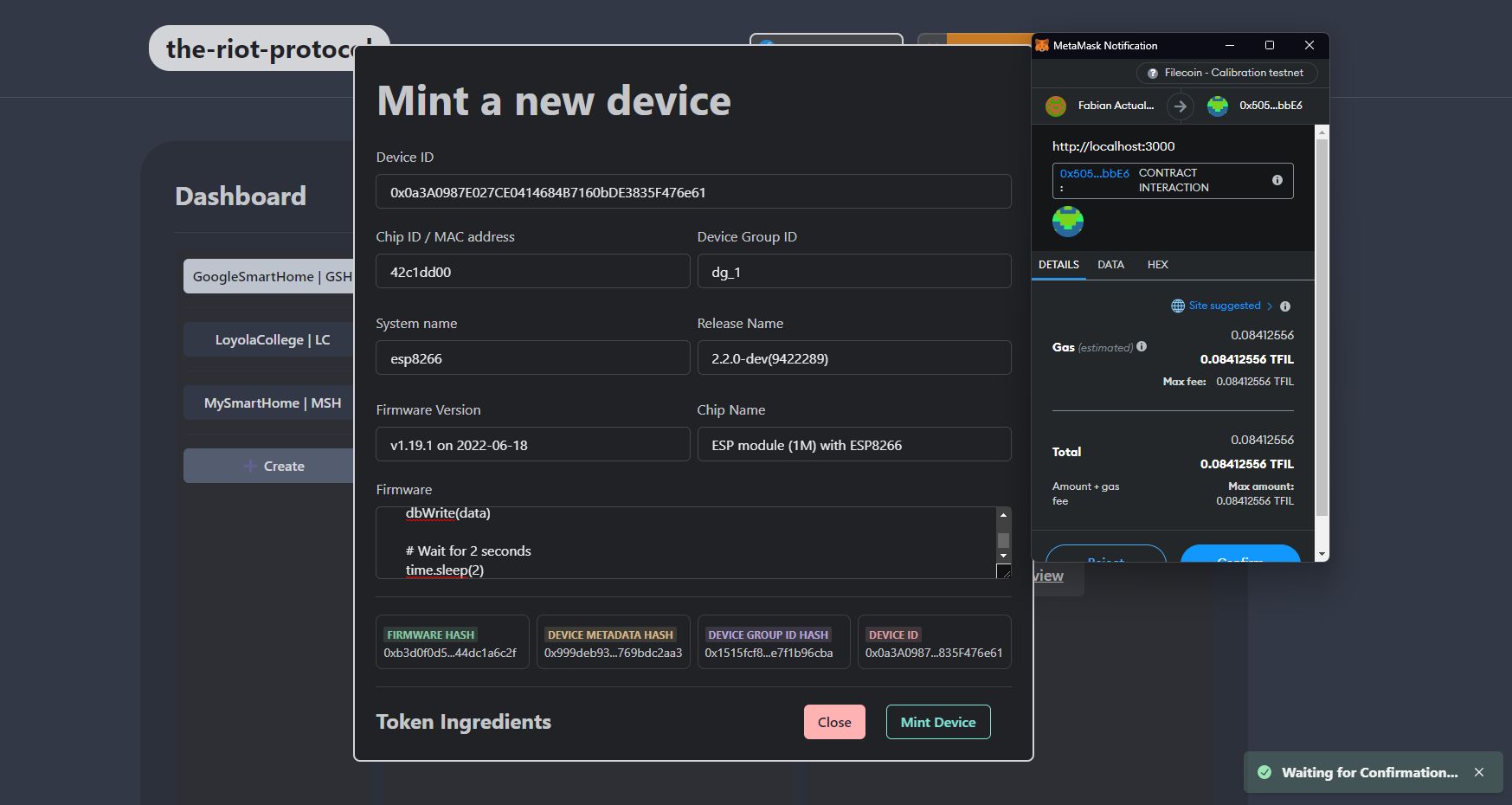Click the arrow icon between sender and recipient

[1181, 106]
